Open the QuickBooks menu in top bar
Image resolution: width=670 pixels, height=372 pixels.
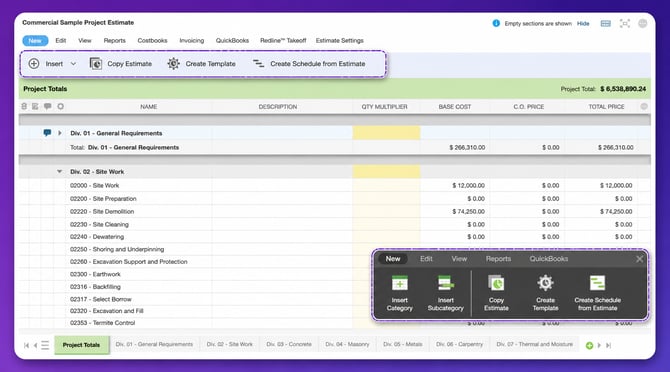(x=232, y=41)
